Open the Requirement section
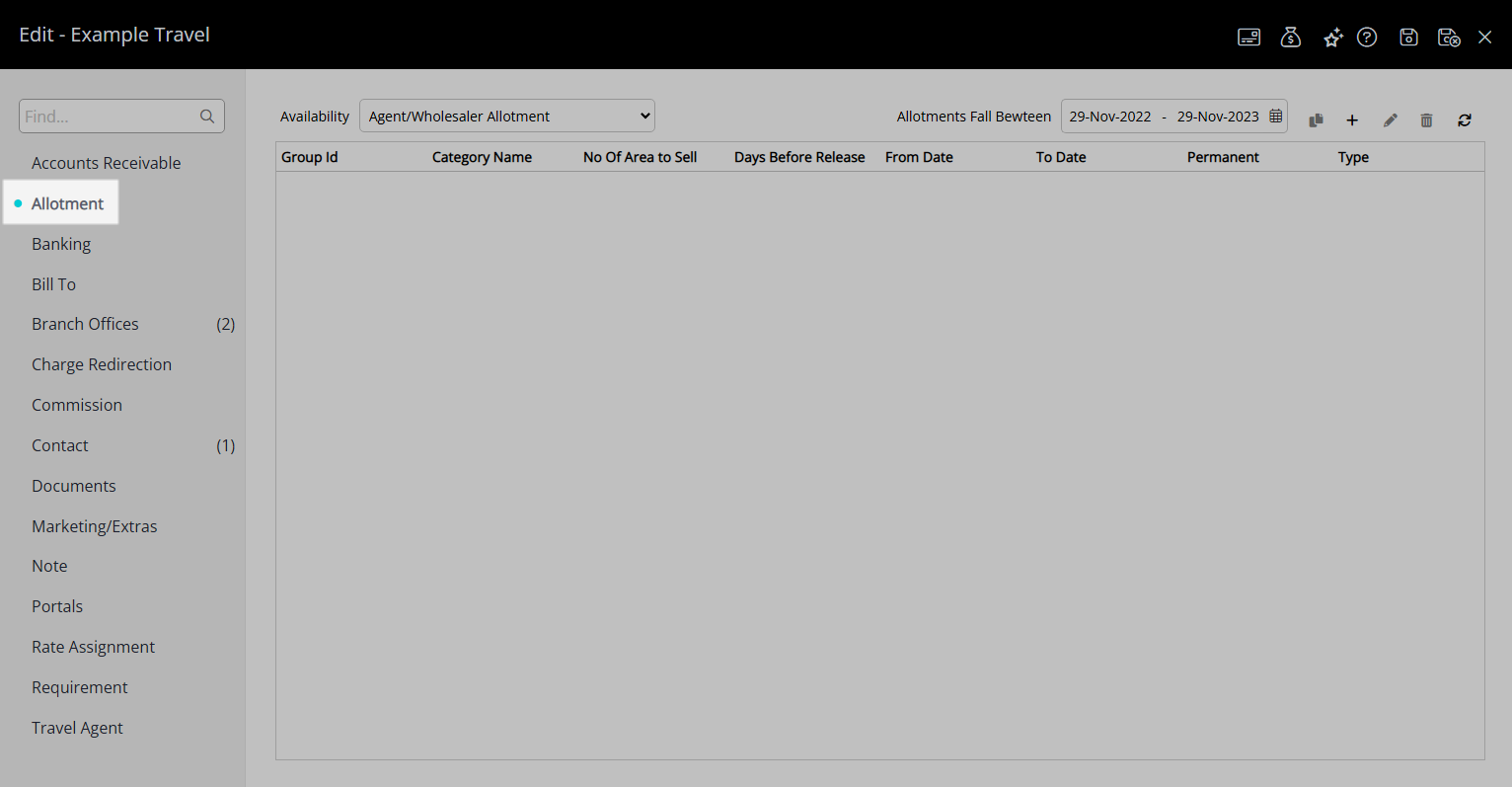 (x=80, y=687)
